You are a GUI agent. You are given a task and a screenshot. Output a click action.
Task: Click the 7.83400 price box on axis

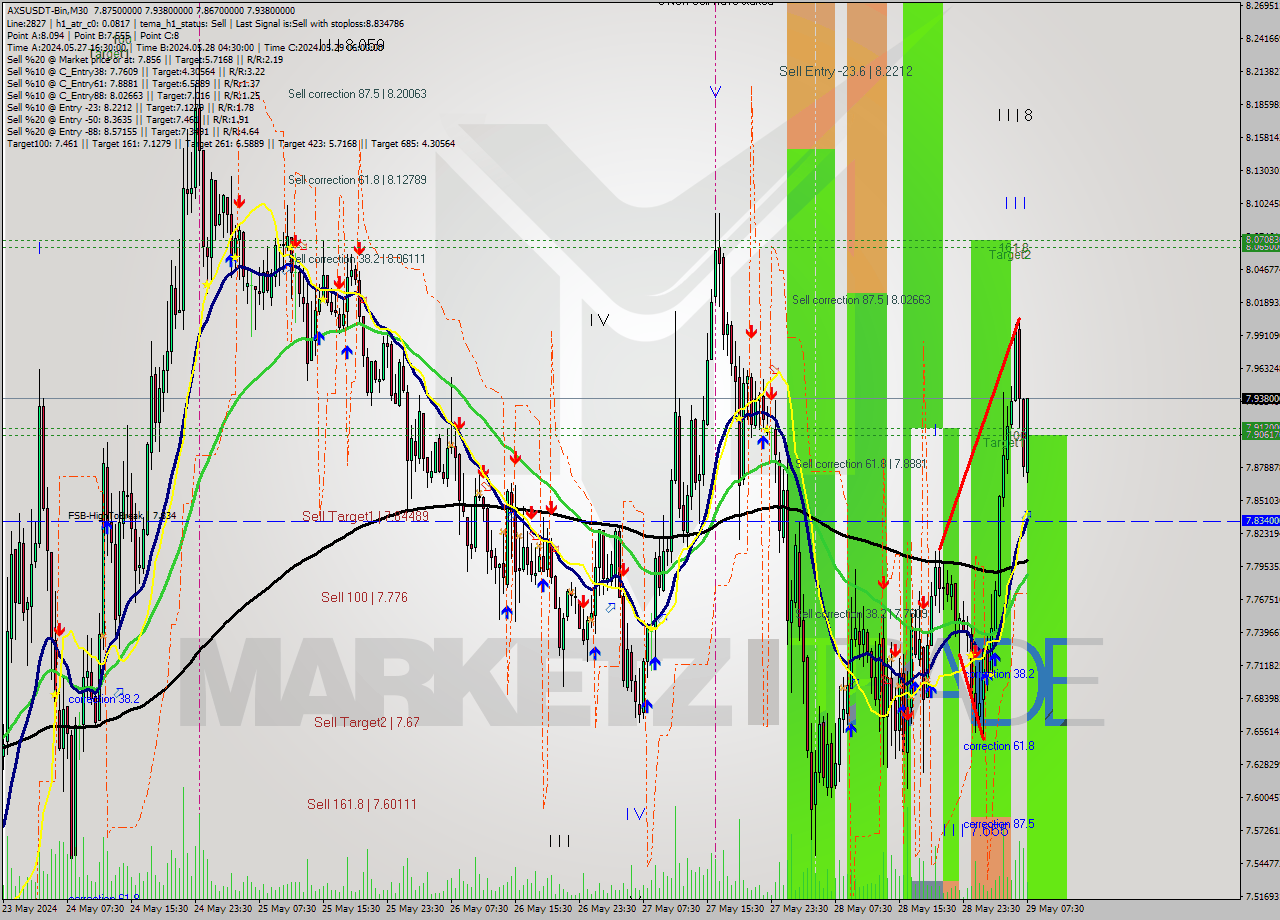[x=1260, y=521]
